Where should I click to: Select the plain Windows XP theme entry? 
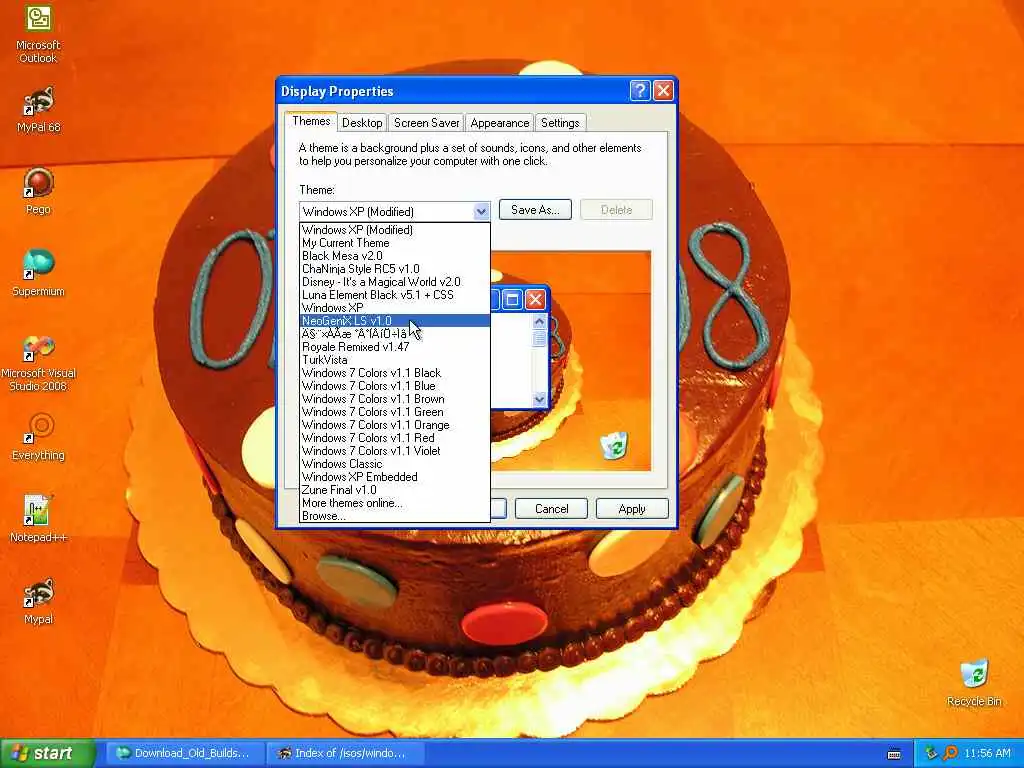394,308
